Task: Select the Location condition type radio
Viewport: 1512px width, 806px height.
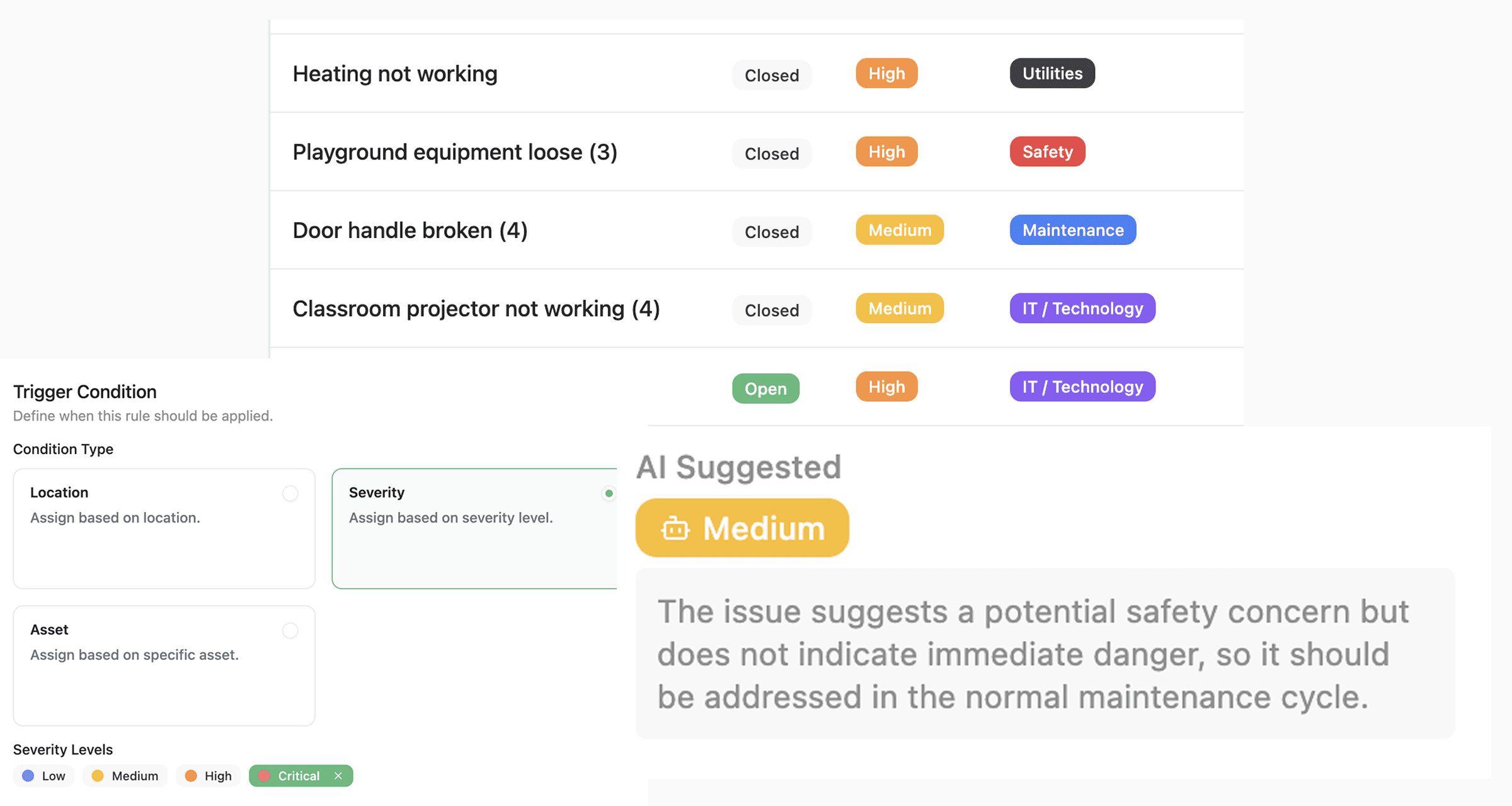Action: tap(290, 493)
